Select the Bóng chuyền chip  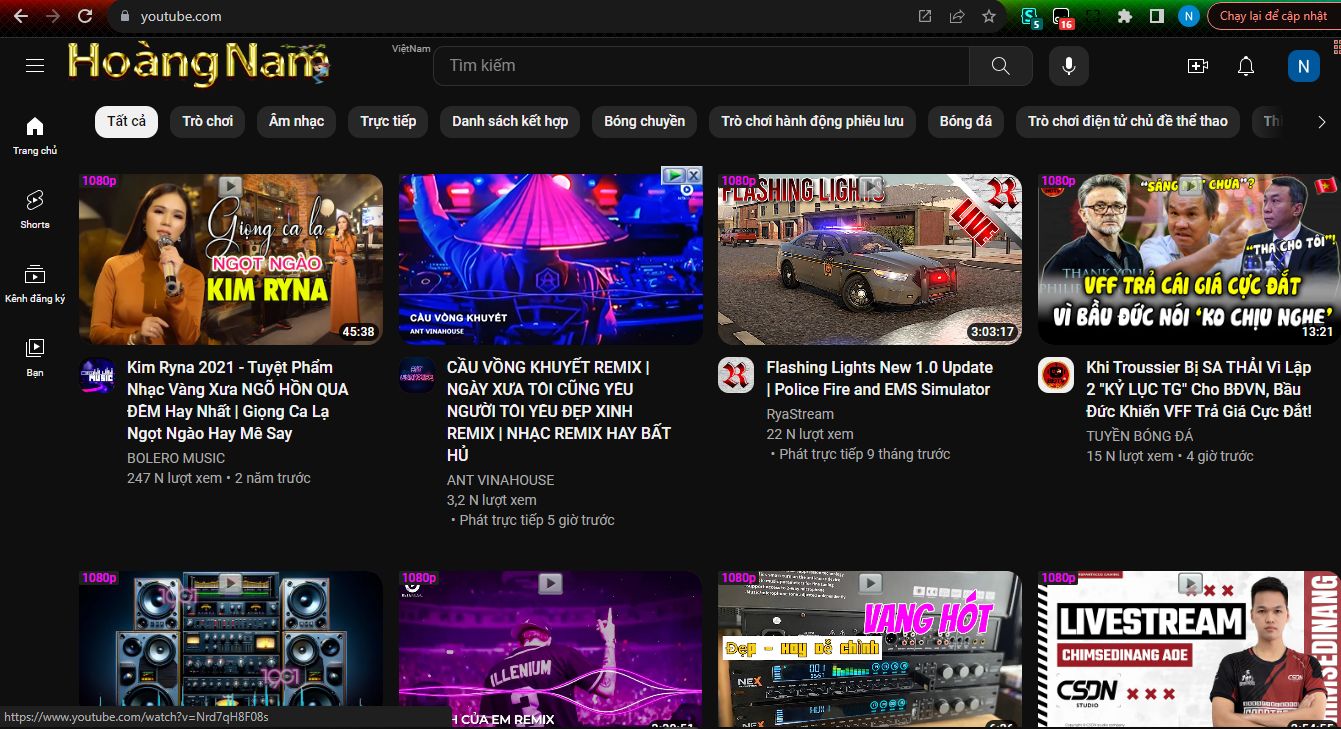pos(645,121)
